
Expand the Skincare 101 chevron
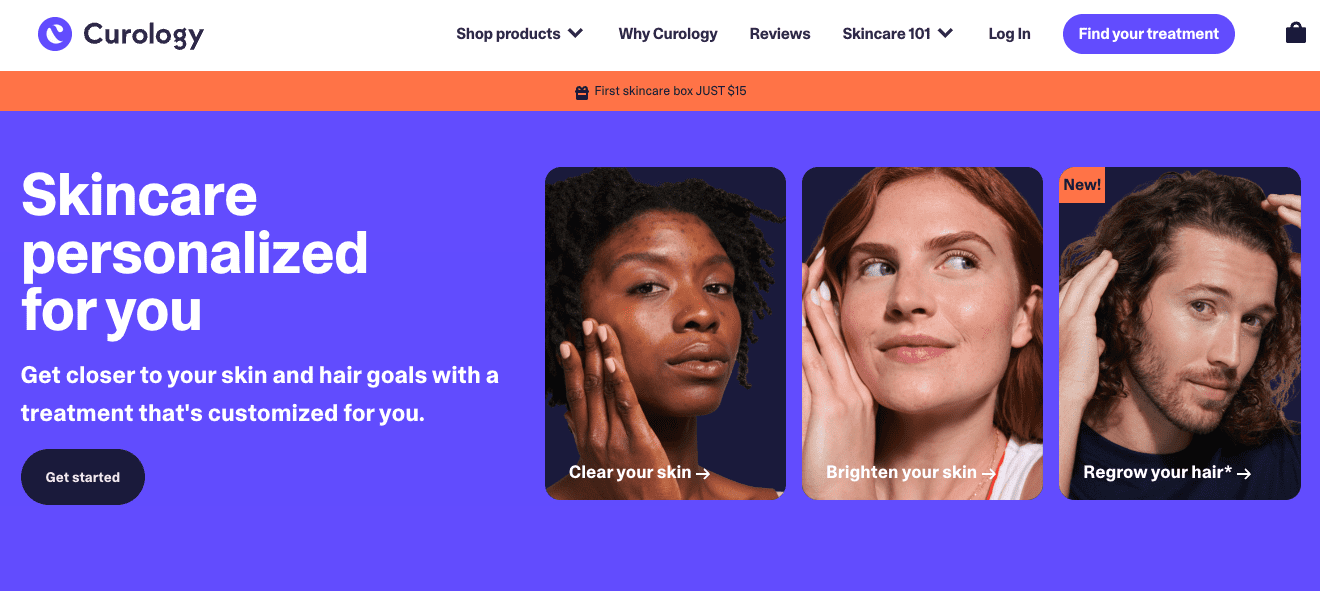pyautogui.click(x=945, y=33)
